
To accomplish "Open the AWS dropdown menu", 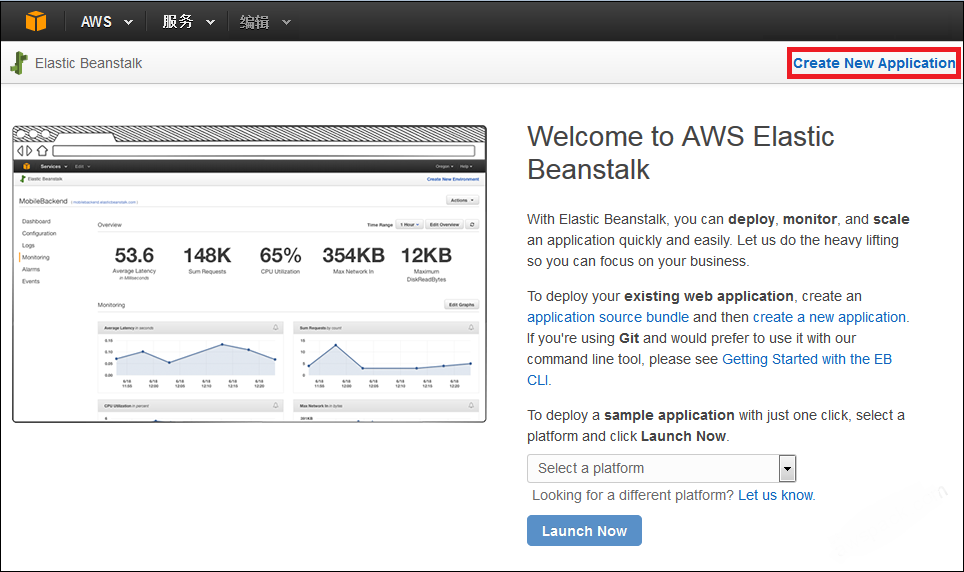I will (106, 22).
